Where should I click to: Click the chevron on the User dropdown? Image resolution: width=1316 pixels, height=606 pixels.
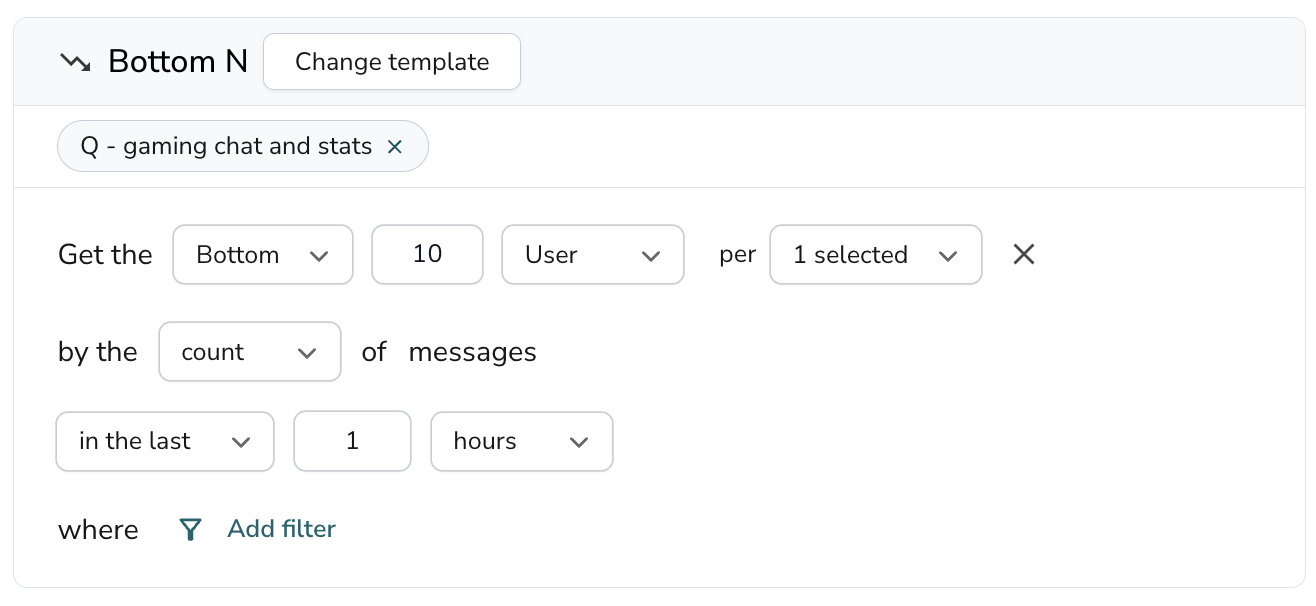(650, 255)
